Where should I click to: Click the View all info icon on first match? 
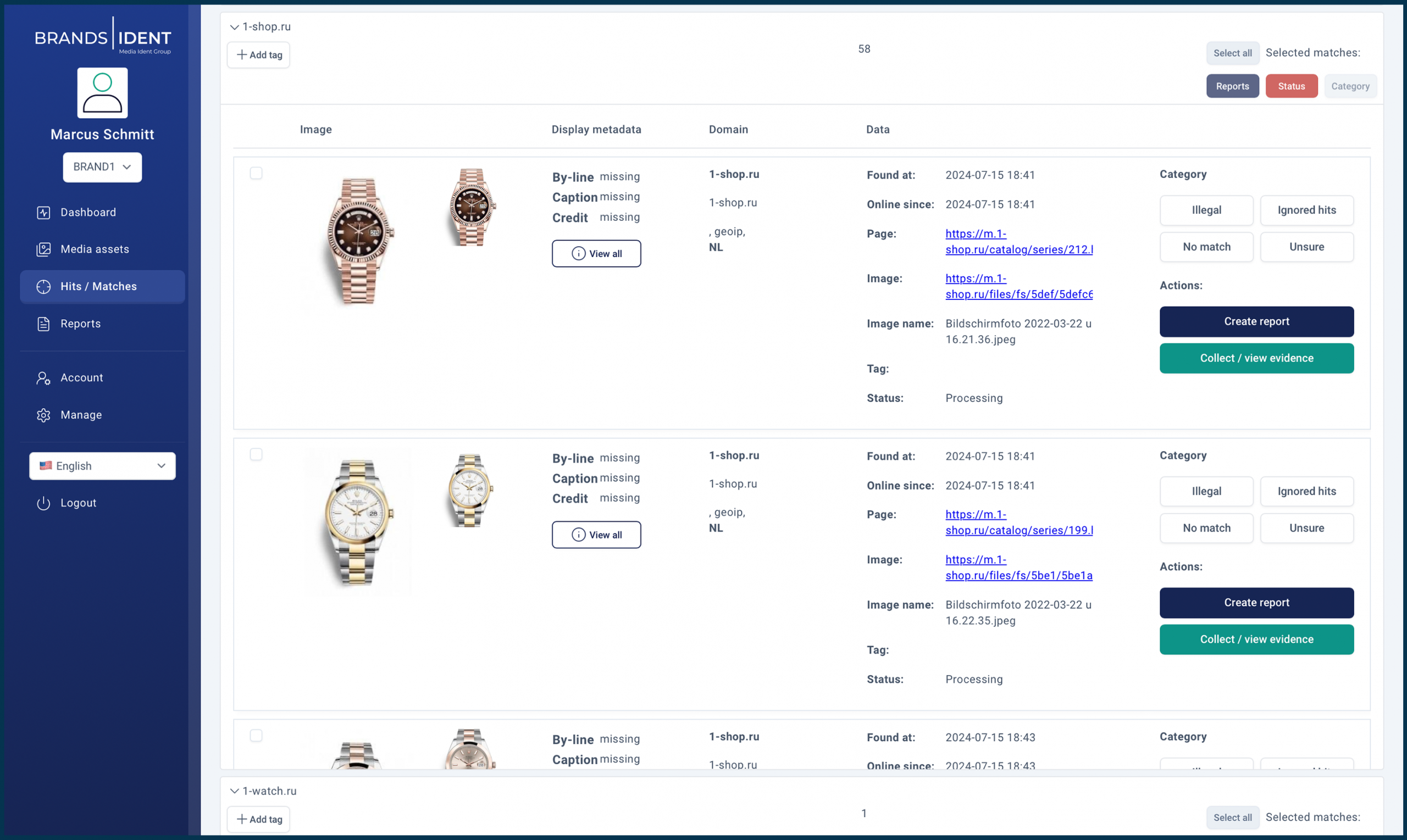(579, 254)
